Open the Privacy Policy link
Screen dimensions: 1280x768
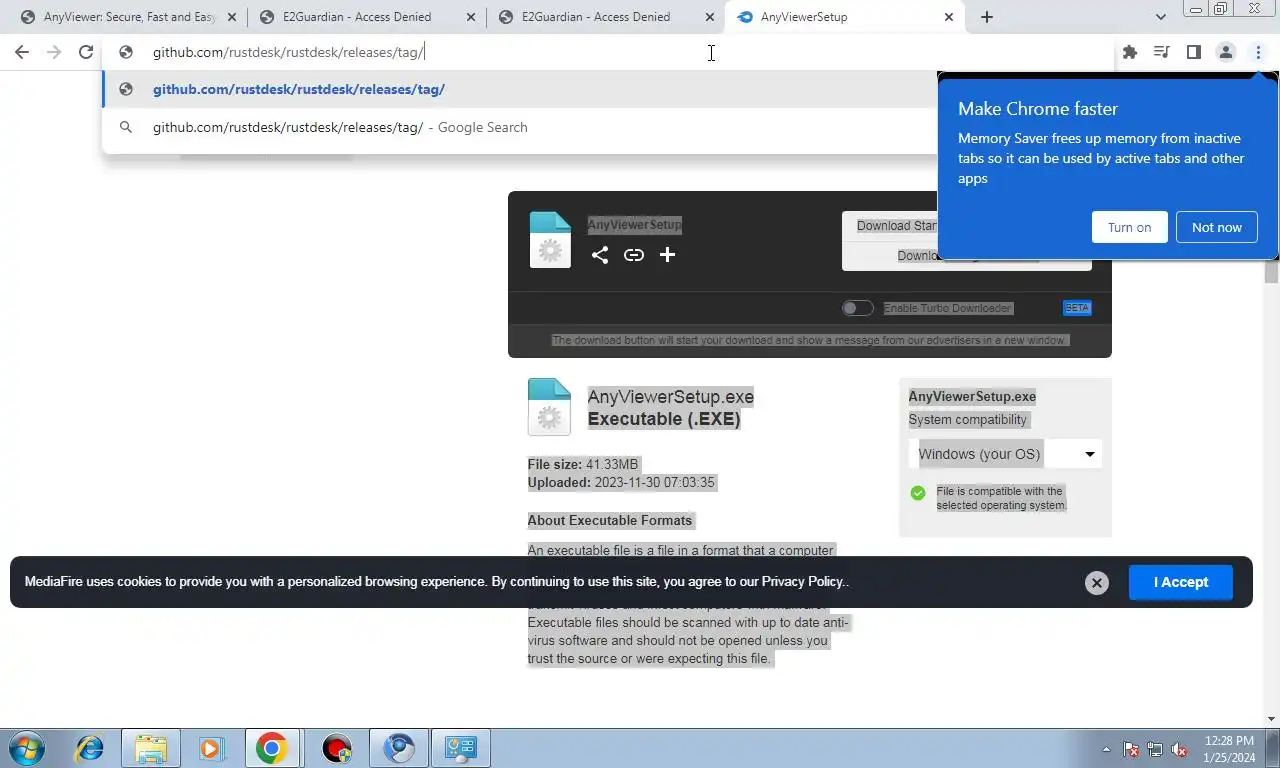click(803, 582)
